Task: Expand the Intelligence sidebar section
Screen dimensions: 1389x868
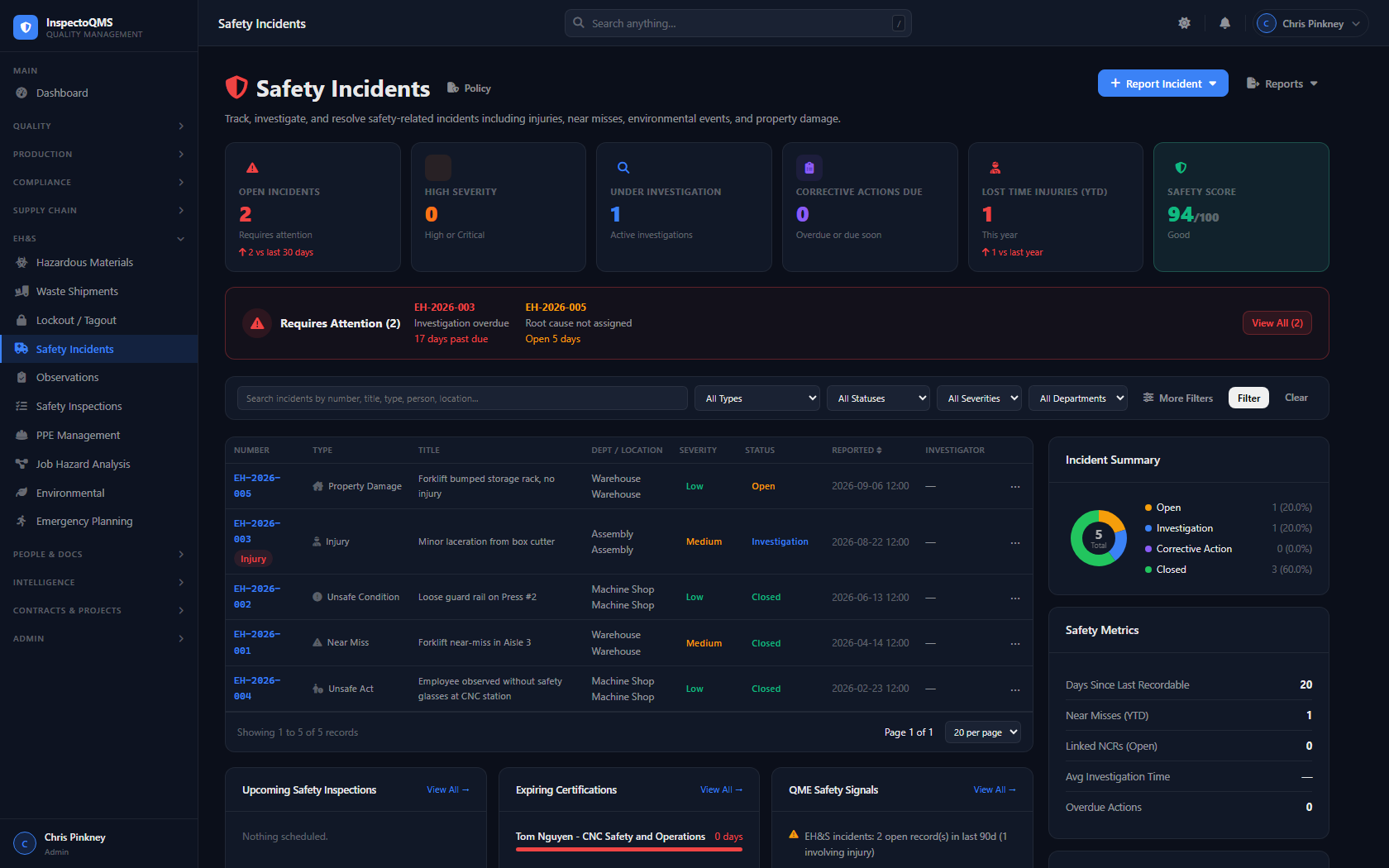Action: [98, 582]
